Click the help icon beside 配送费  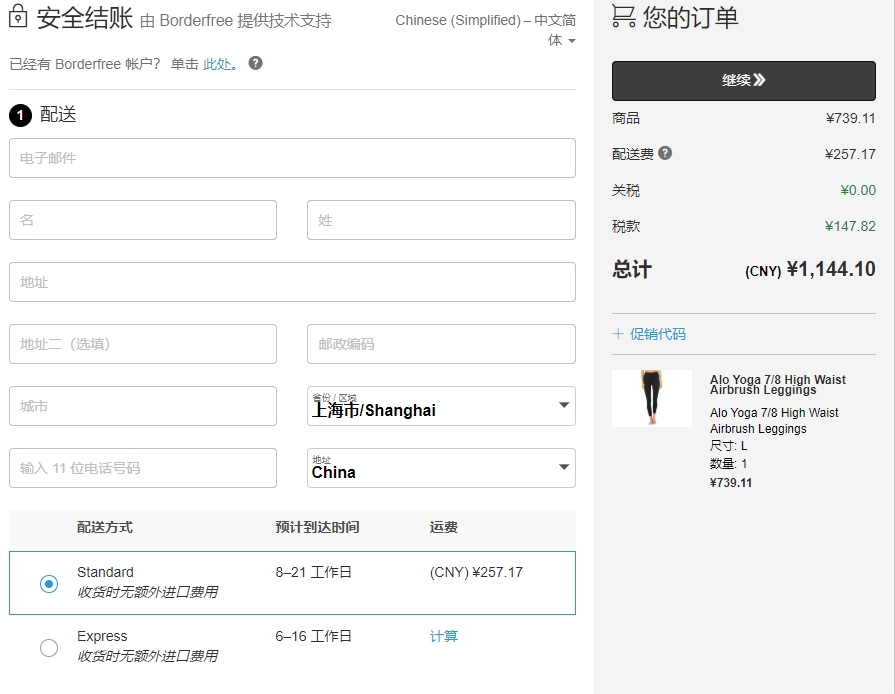point(665,153)
